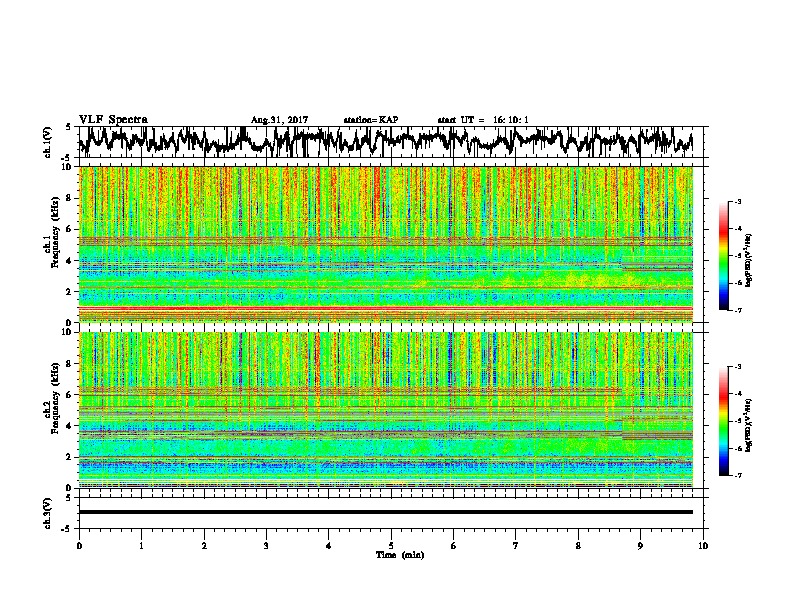Click the time axis tick label '0'
The image size is (792, 612).
[x=79, y=546]
